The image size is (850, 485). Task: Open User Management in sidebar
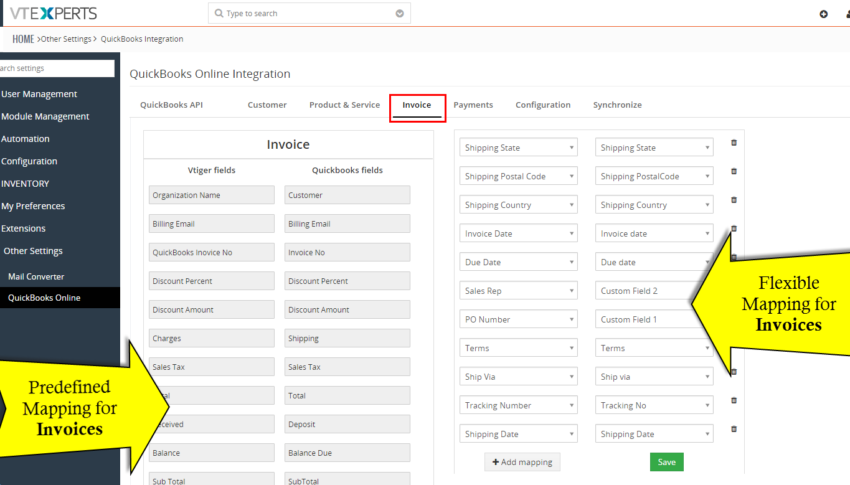pos(39,94)
